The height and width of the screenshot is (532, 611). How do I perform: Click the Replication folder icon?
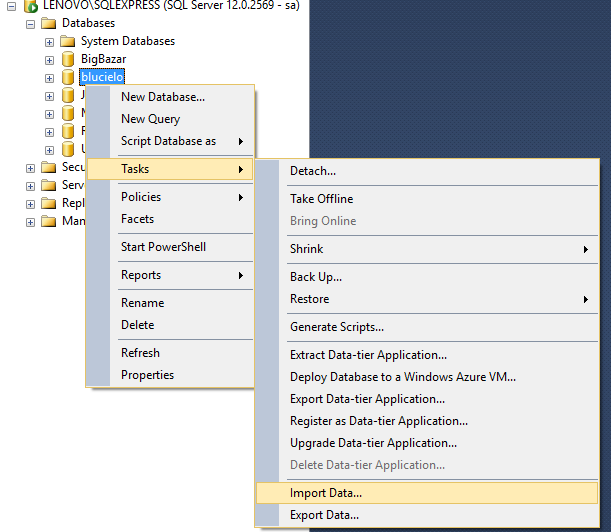click(x=49, y=203)
